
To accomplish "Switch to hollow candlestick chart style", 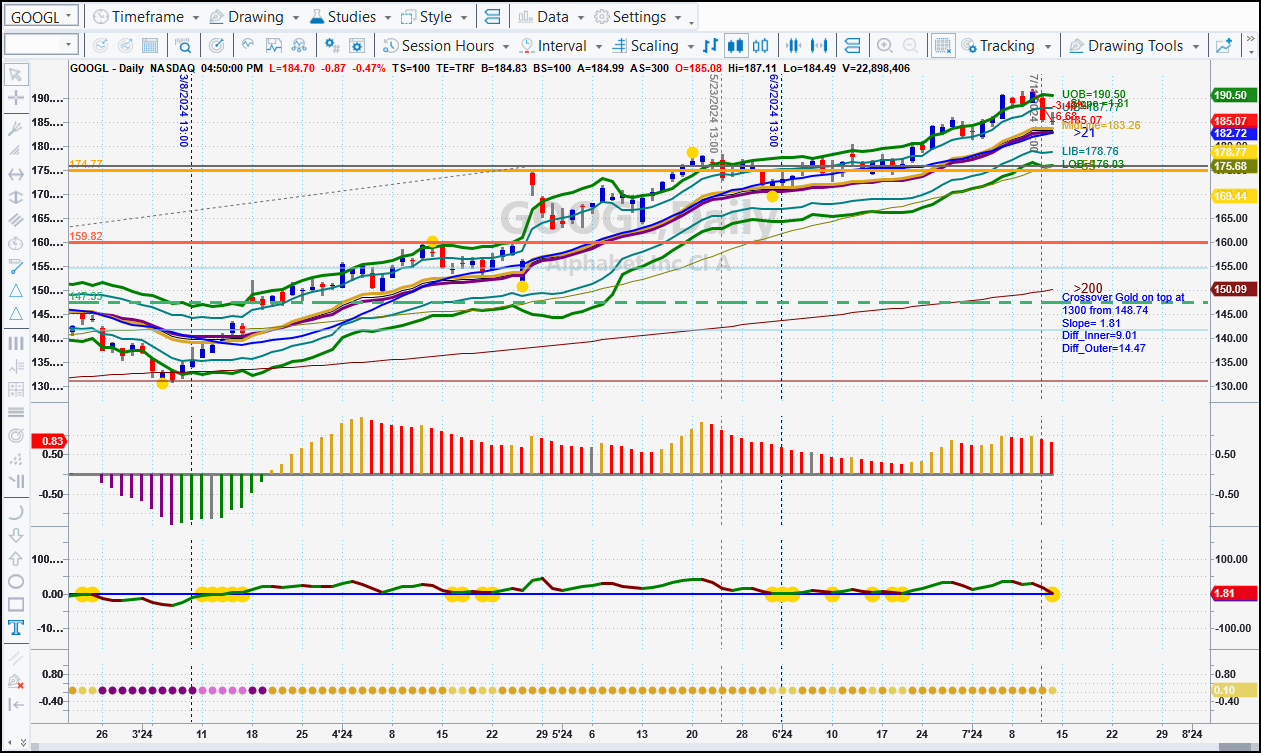I will click(761, 46).
